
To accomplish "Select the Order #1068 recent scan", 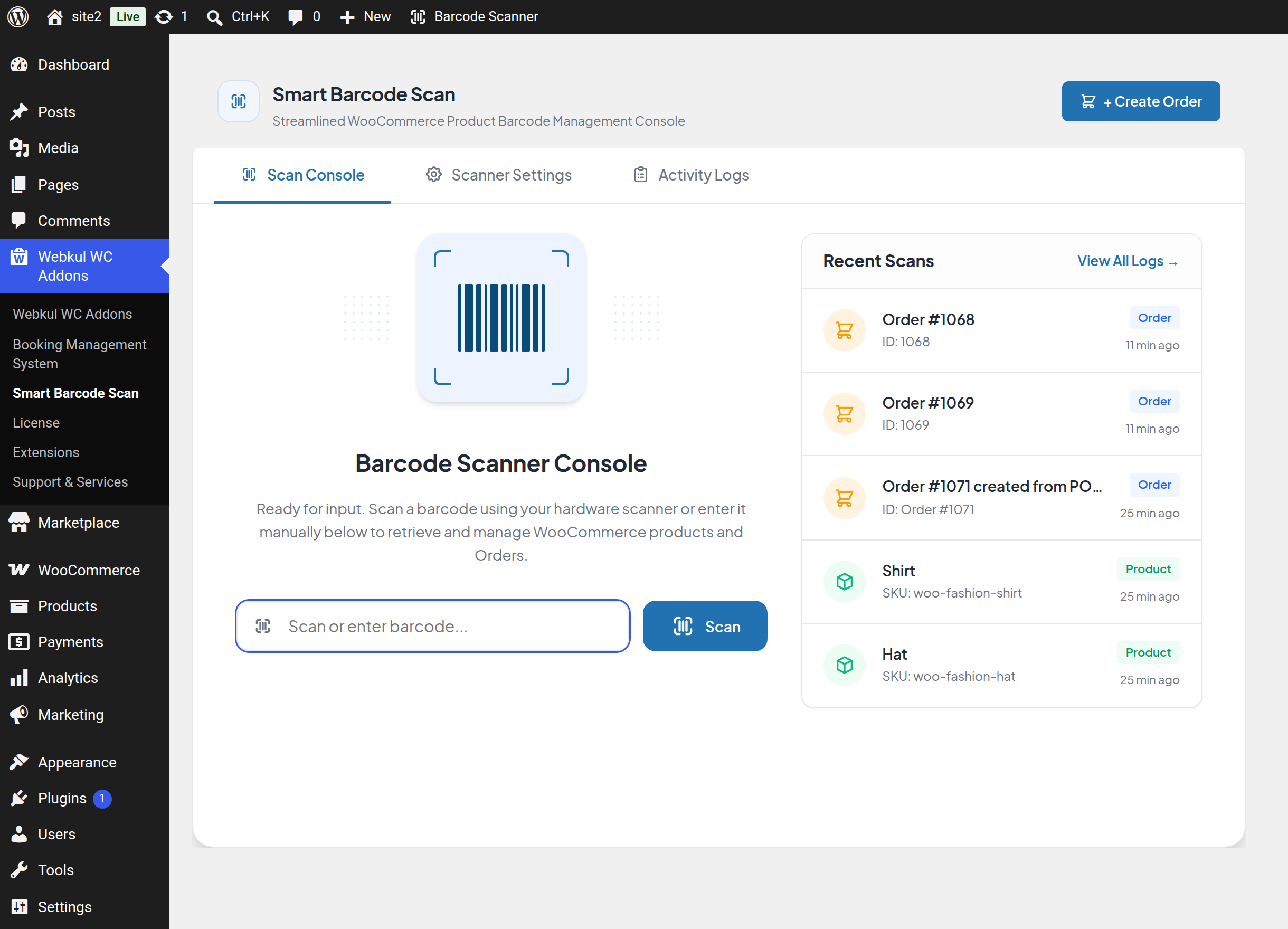I will click(x=1001, y=330).
